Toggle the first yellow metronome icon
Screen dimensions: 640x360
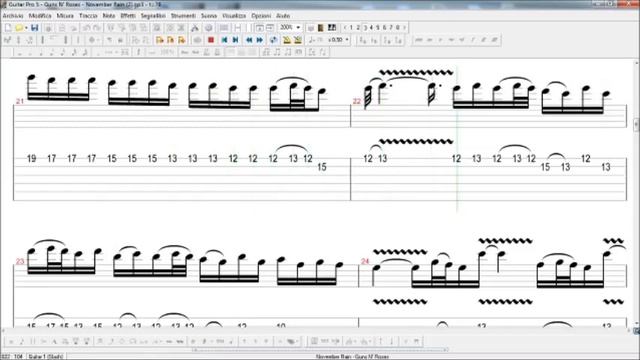tap(287, 40)
